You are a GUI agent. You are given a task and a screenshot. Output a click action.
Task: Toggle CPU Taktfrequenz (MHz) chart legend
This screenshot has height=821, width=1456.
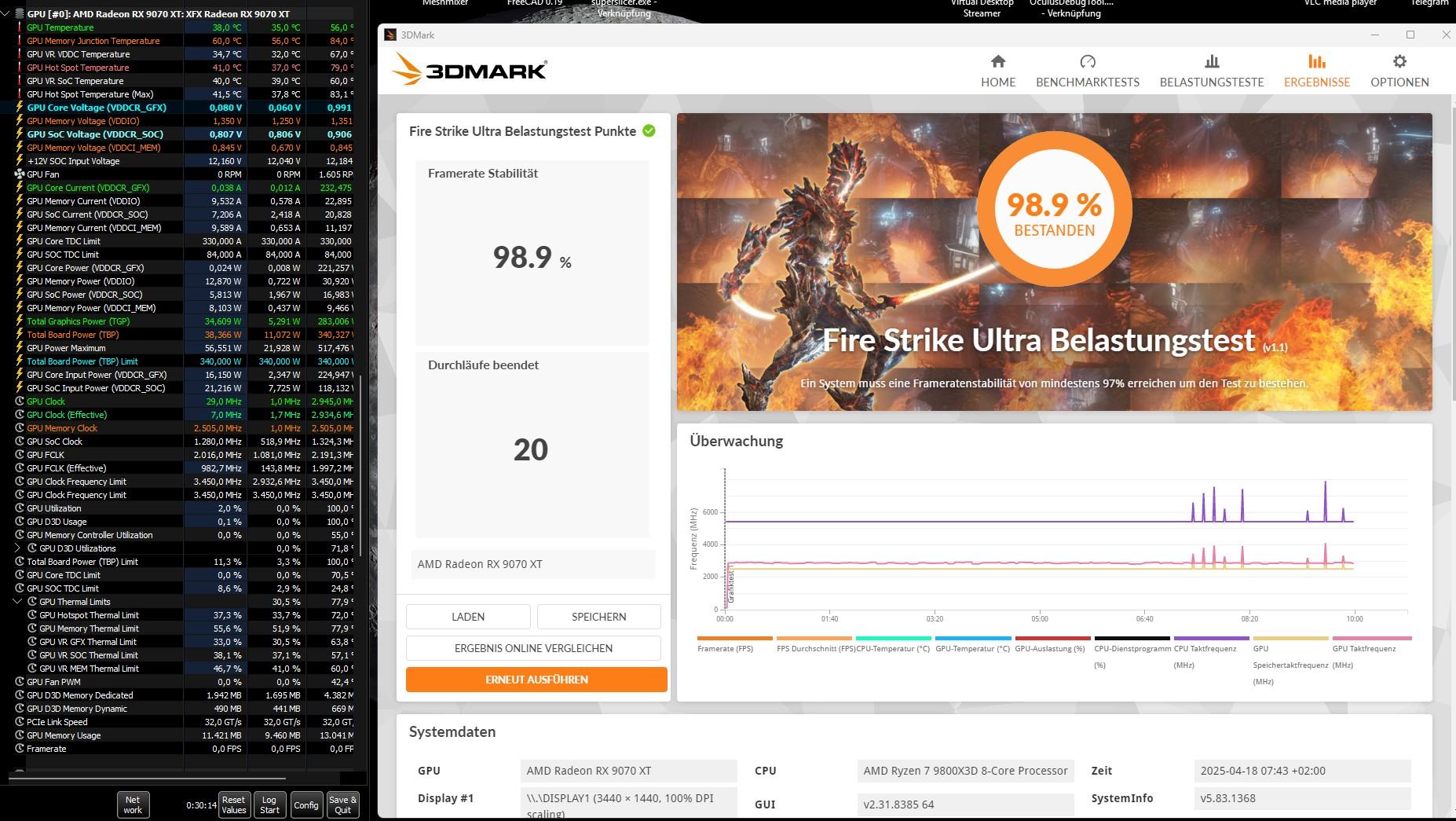(x=1211, y=652)
